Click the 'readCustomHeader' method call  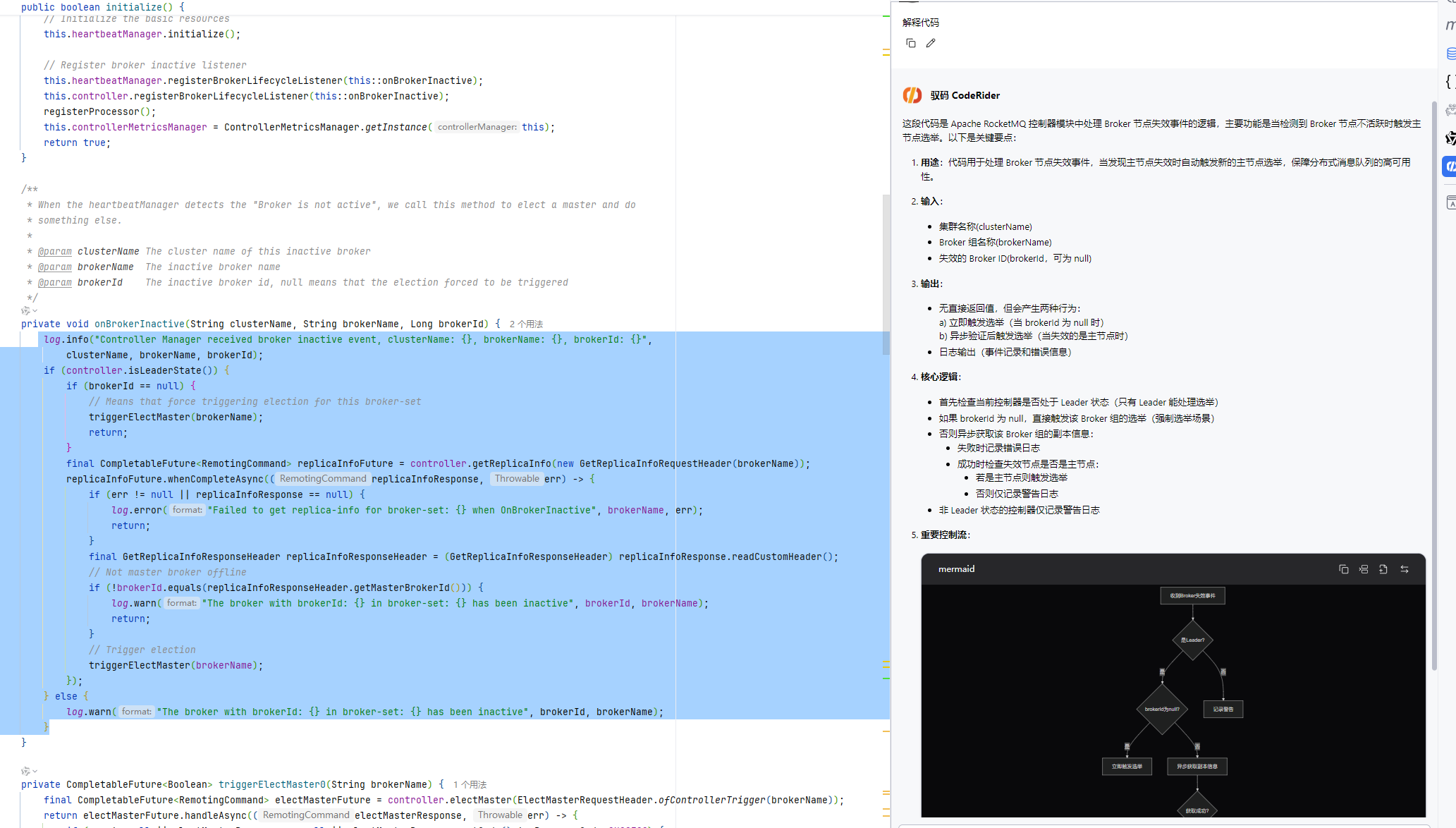click(777, 557)
